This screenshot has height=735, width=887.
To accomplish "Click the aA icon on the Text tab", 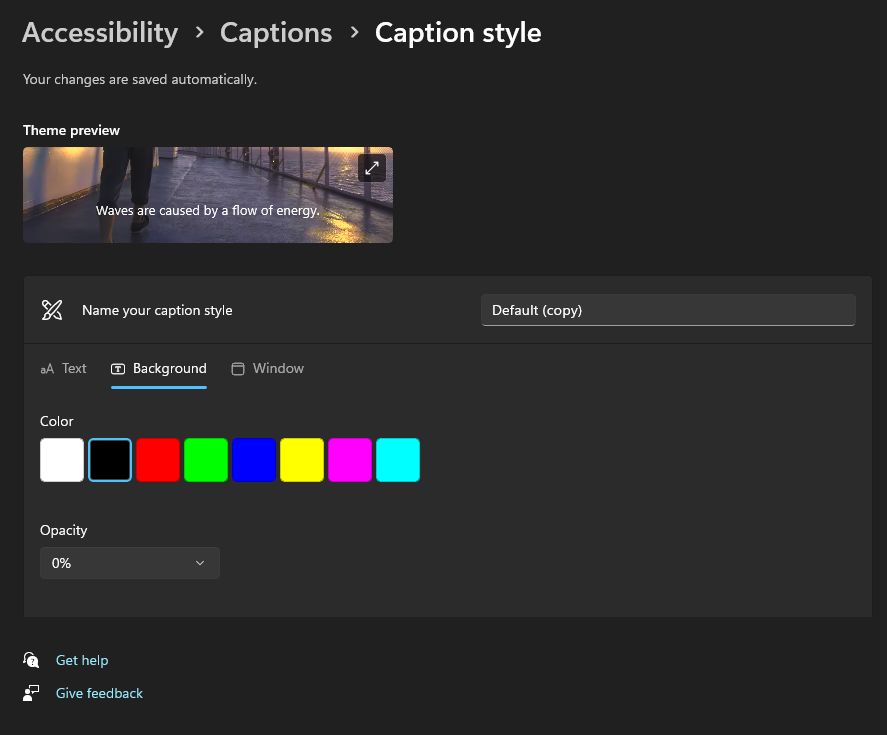I will tap(47, 368).
